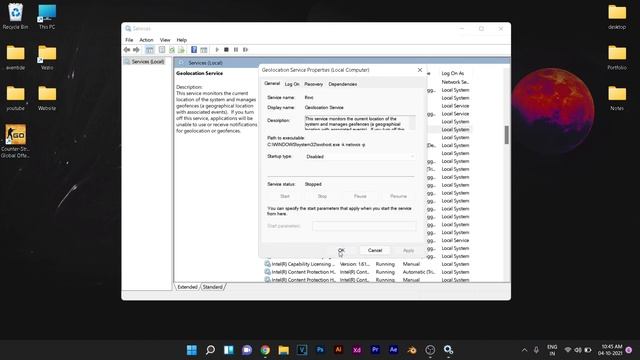Click the Restart Service toolbar icon

245,50
